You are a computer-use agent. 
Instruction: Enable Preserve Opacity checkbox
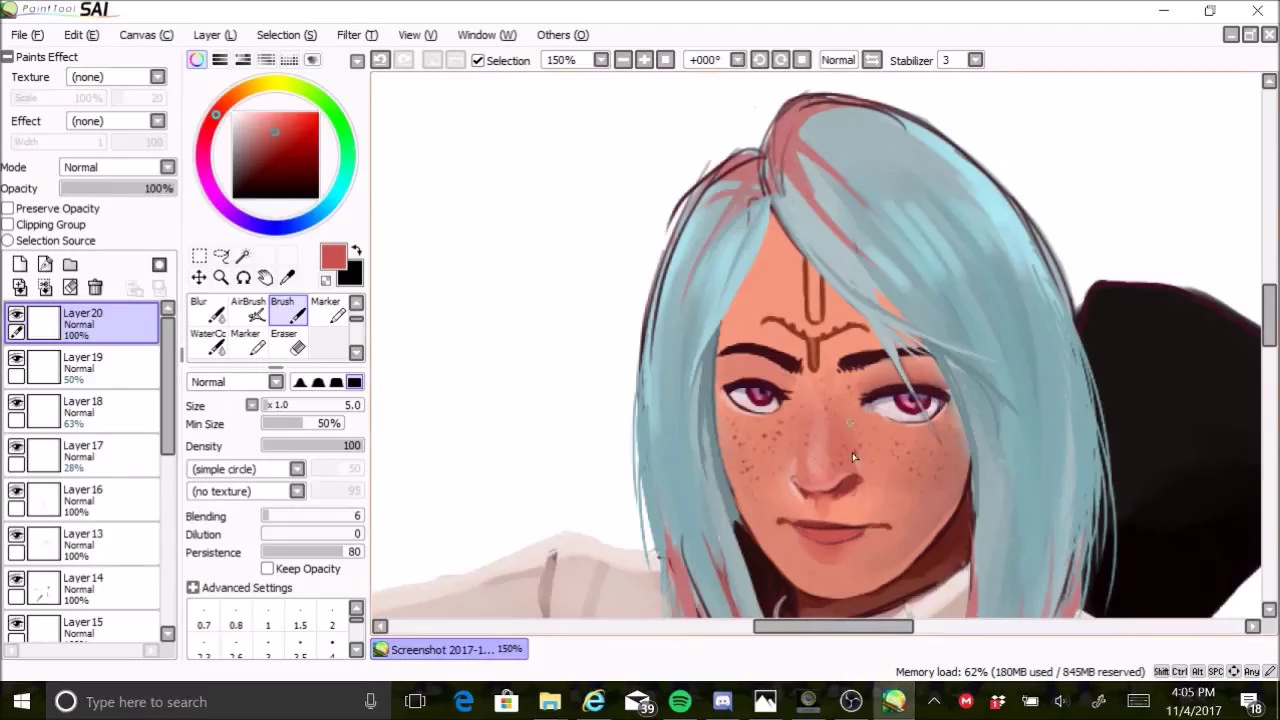pyautogui.click(x=8, y=208)
